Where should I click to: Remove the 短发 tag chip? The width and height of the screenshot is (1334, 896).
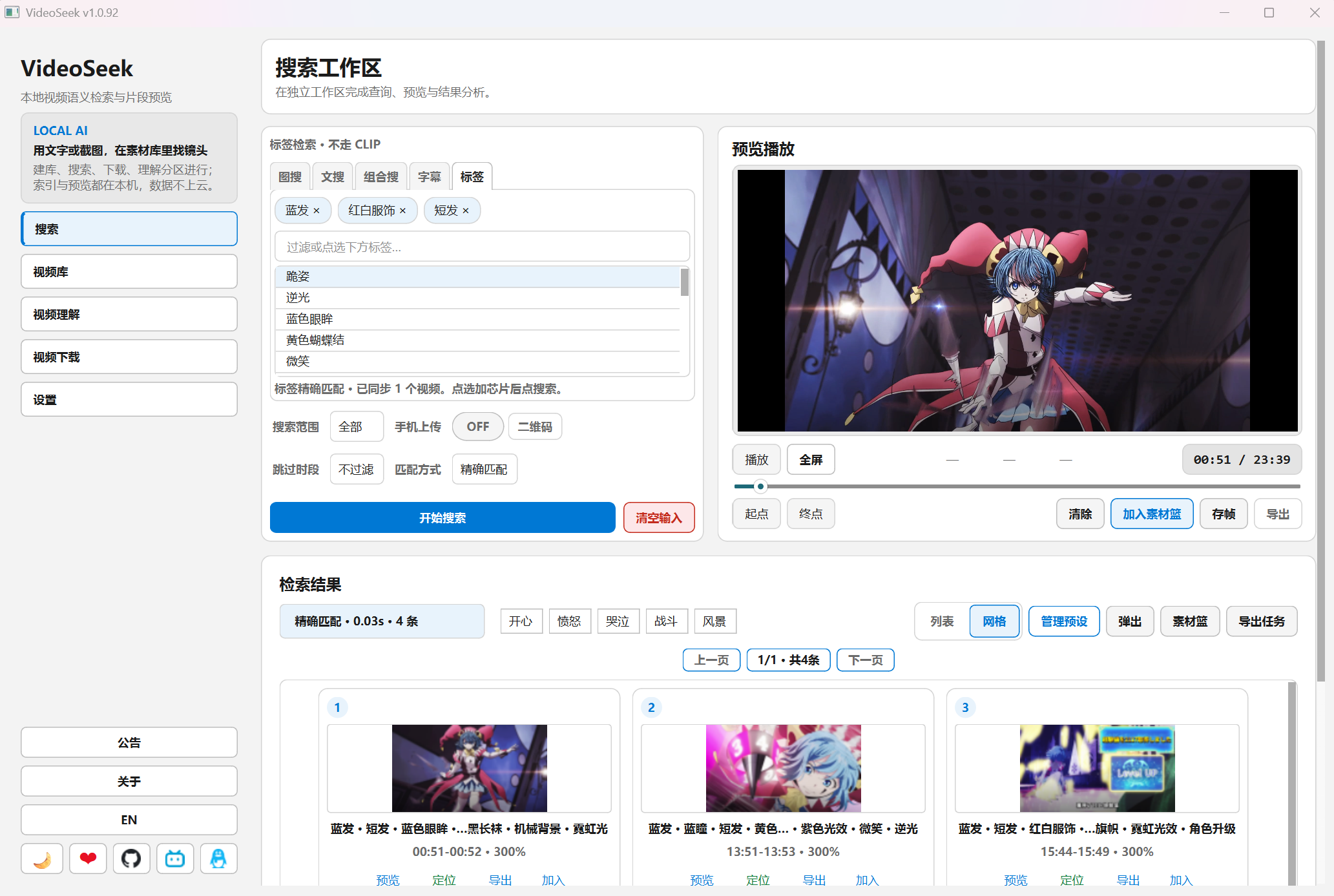pos(465,211)
